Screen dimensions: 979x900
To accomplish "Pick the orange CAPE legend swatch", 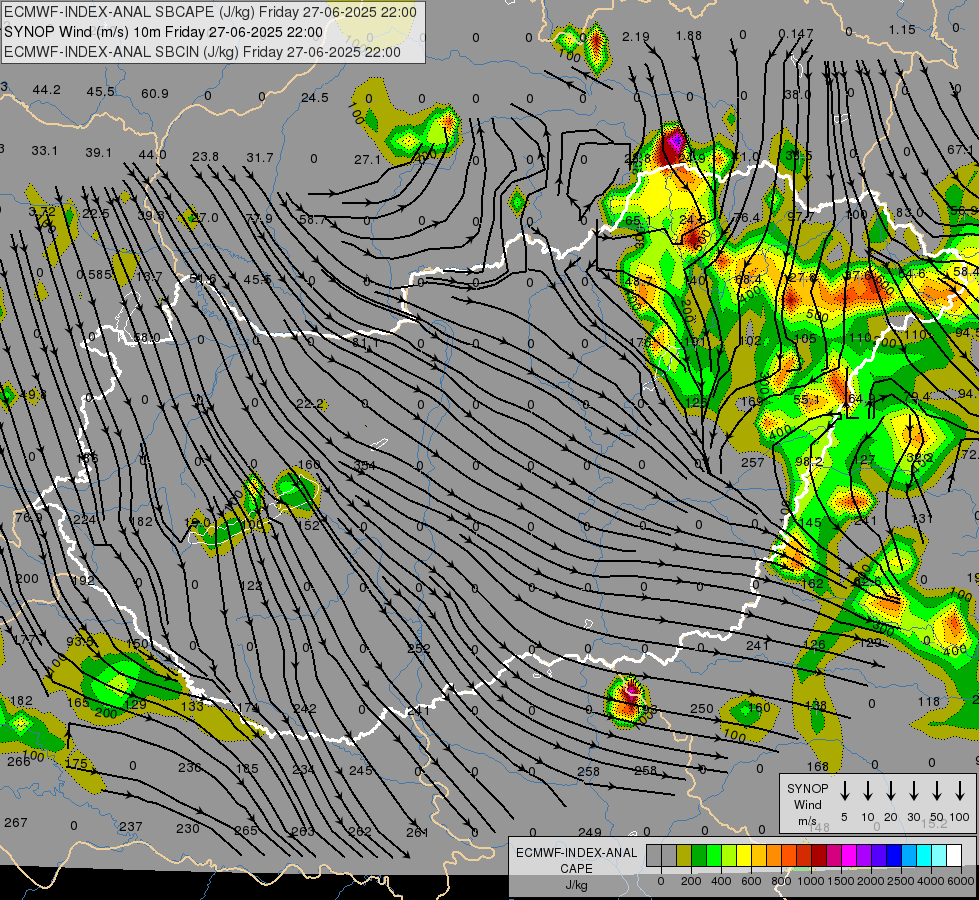I will [774, 856].
